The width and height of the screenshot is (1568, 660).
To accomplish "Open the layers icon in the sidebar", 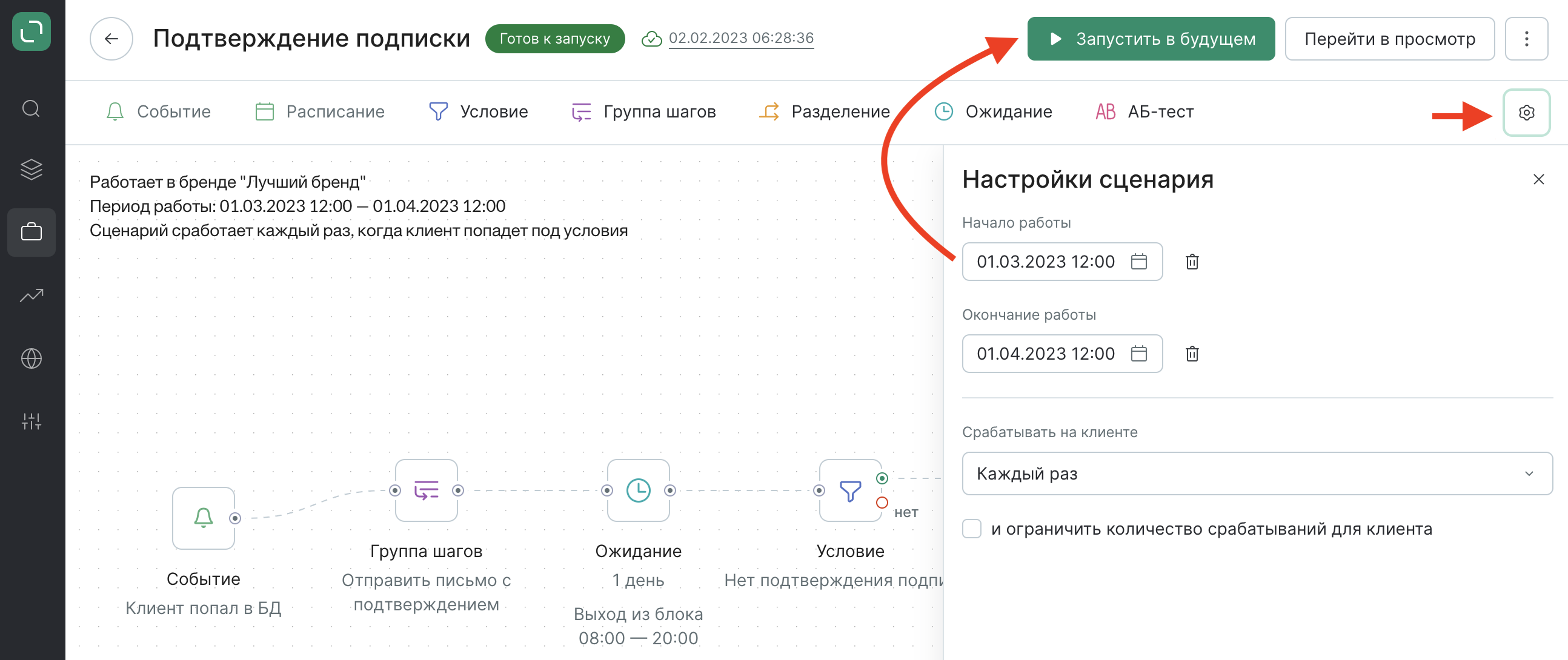I will (31, 170).
